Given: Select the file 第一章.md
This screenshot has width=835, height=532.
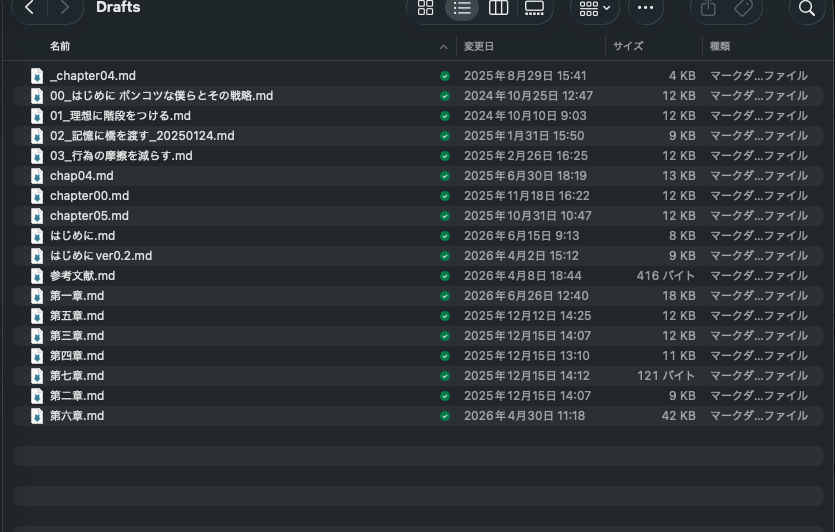Looking at the screenshot, I should 77,296.
